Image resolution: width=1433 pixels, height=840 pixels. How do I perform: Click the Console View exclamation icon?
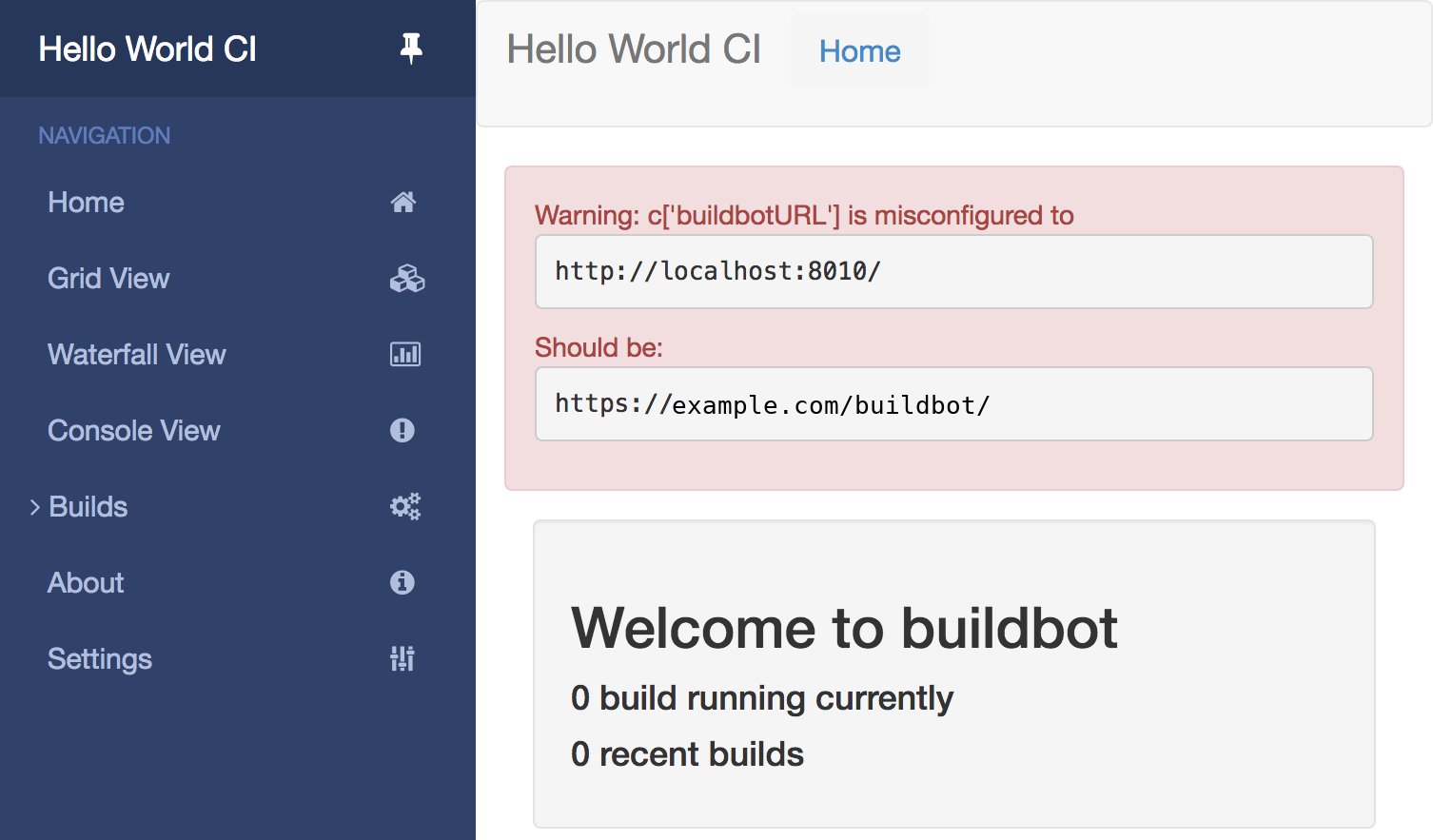point(402,430)
